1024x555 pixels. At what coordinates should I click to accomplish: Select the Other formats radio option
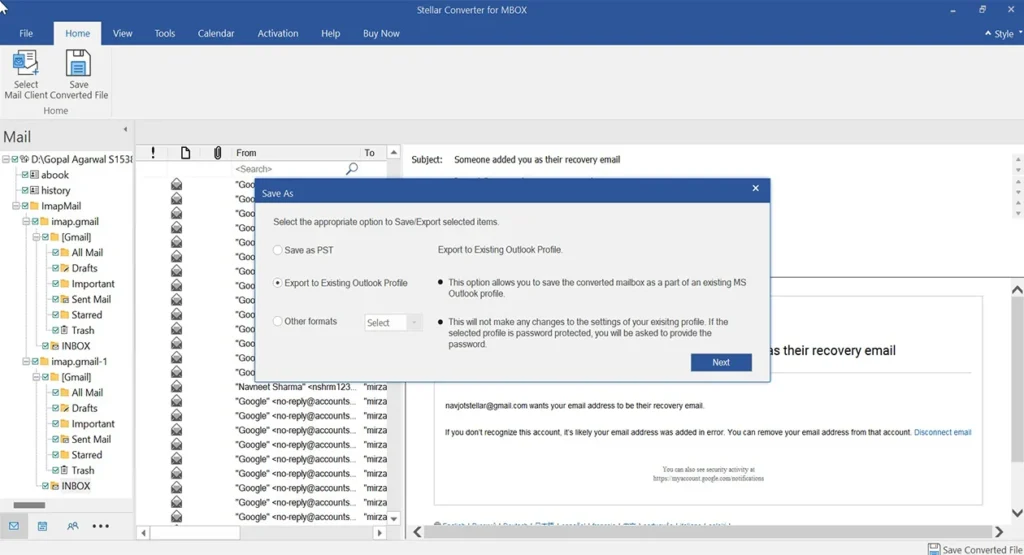point(278,321)
